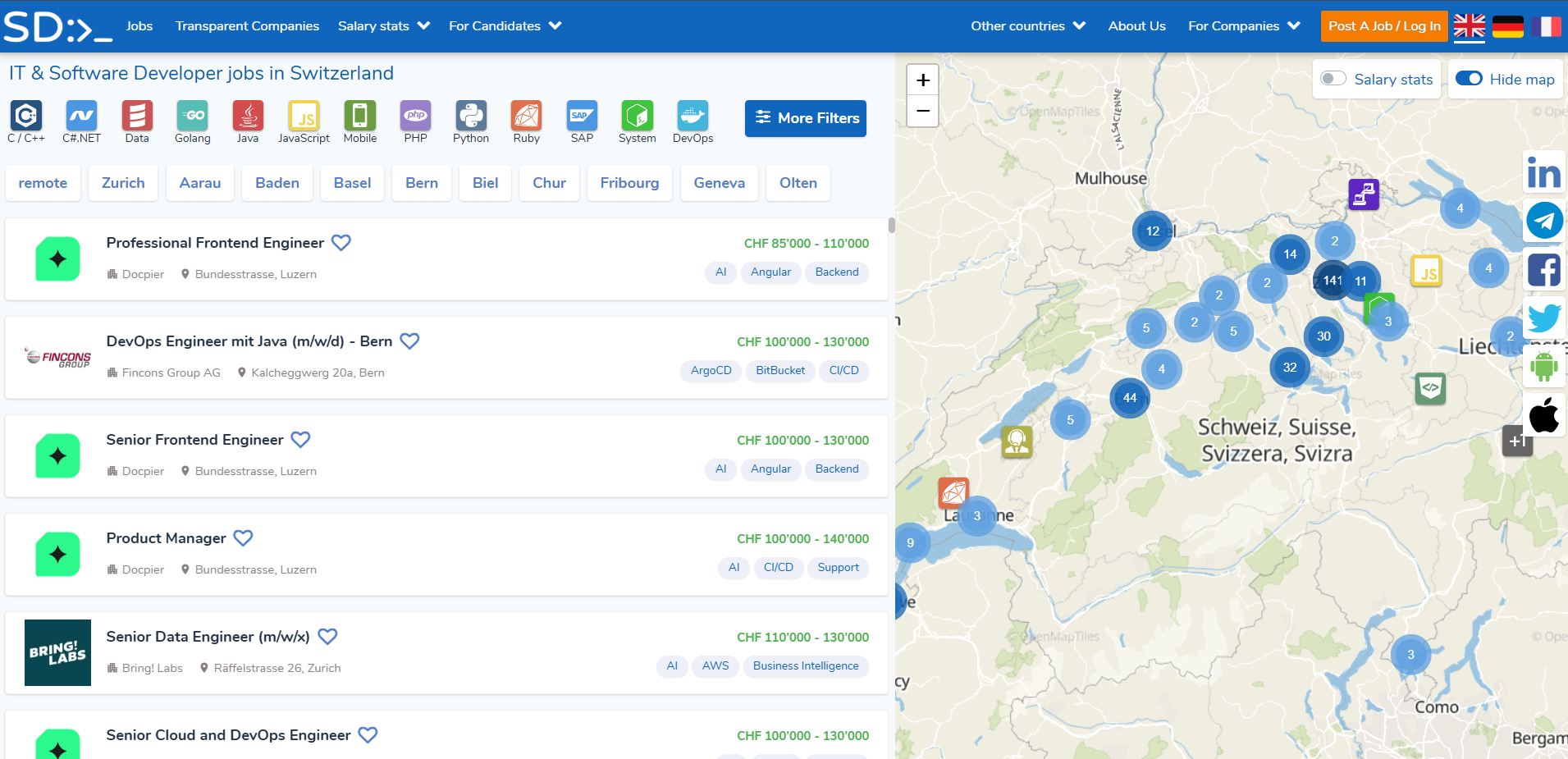
Task: Click the Ruby job marker near Lausanne
Action: pos(953,493)
